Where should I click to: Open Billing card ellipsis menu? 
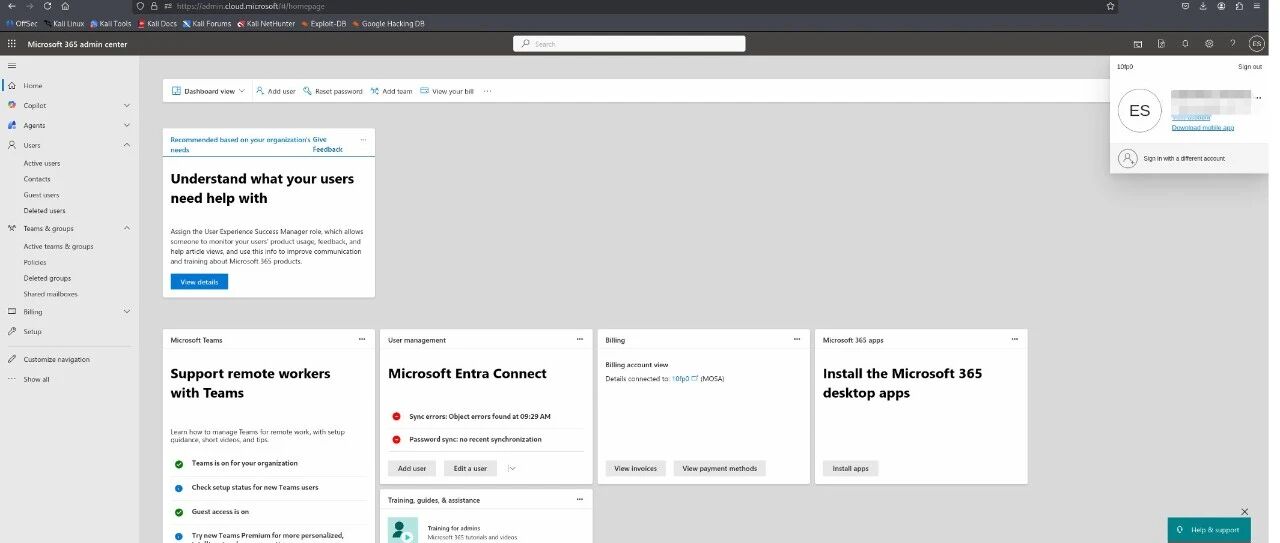click(798, 340)
